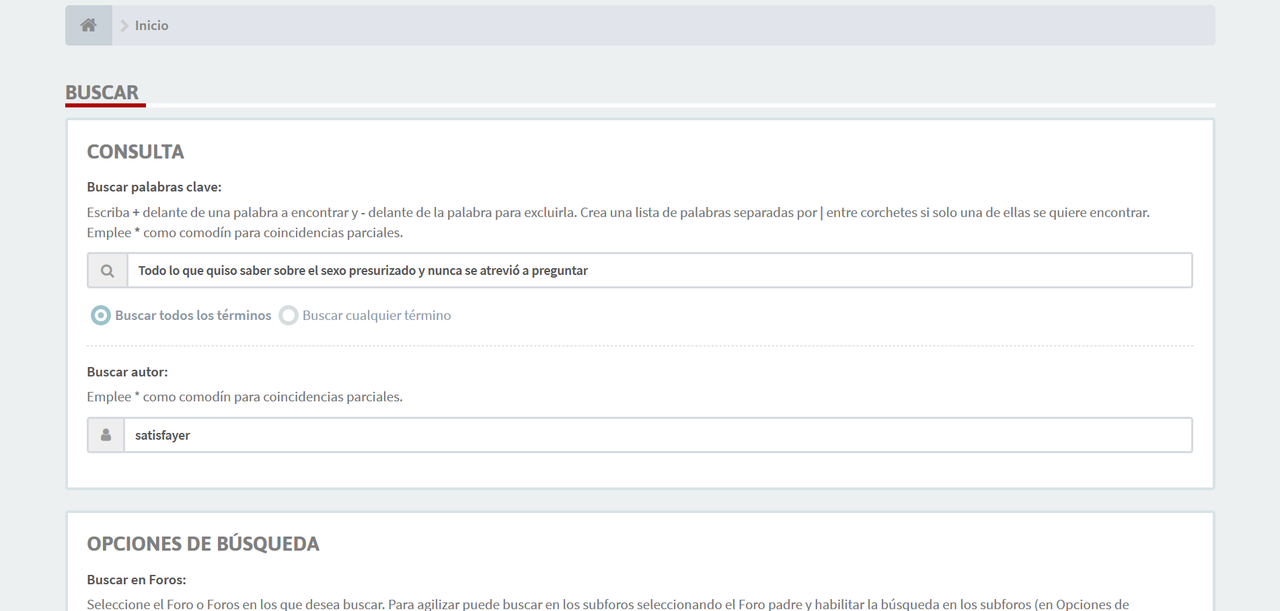Focus the keyword search input field
This screenshot has width=1280, height=611.
pyautogui.click(x=659, y=270)
